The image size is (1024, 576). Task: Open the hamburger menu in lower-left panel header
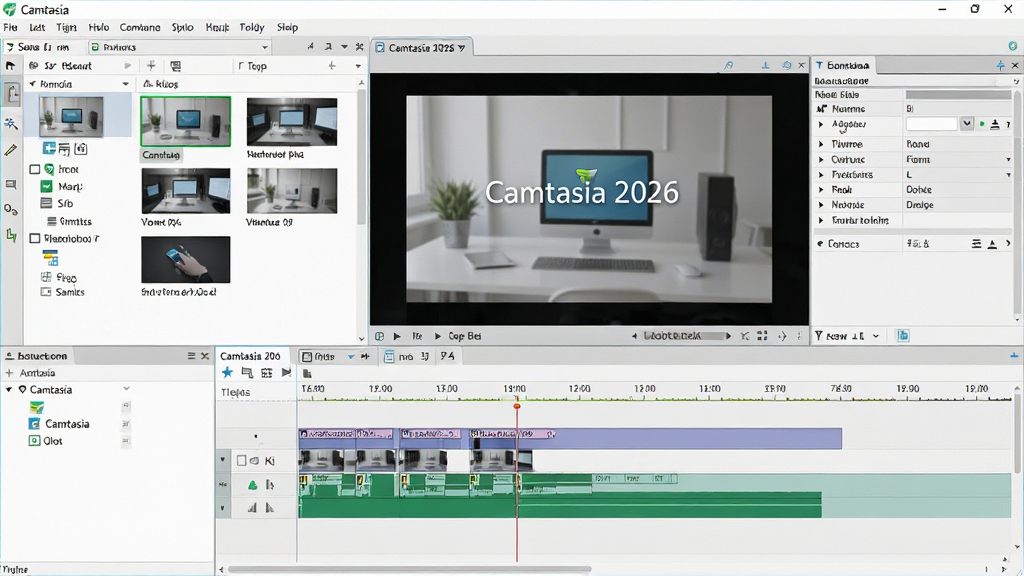tap(191, 356)
